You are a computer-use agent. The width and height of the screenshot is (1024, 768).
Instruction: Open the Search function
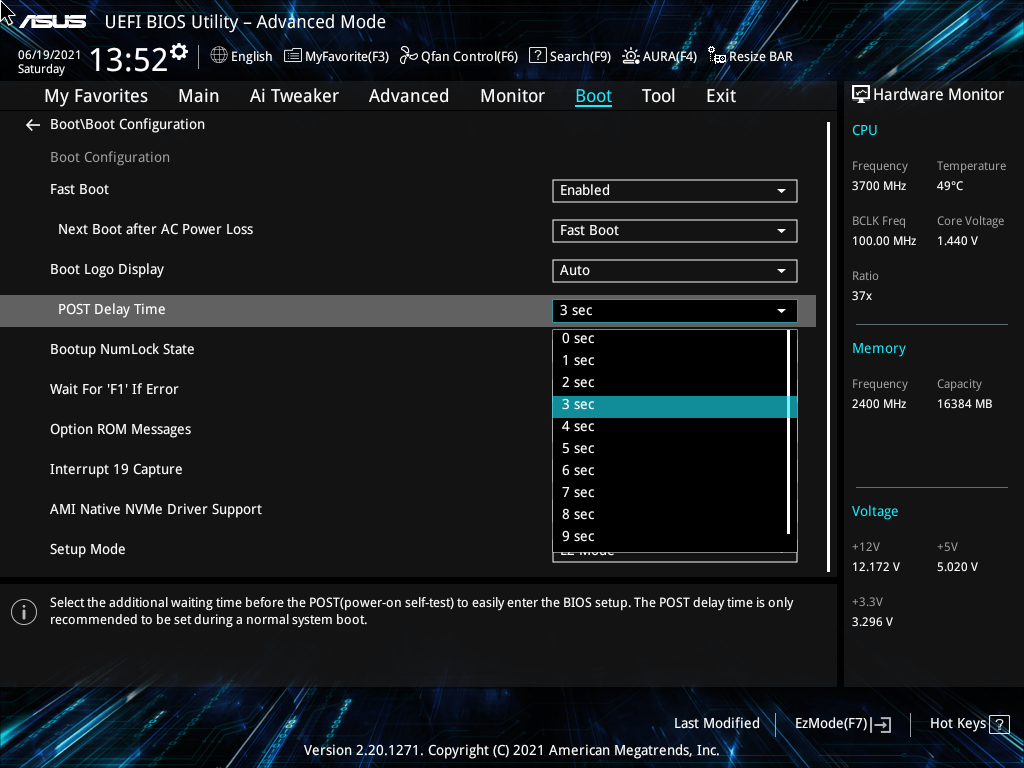[569, 56]
